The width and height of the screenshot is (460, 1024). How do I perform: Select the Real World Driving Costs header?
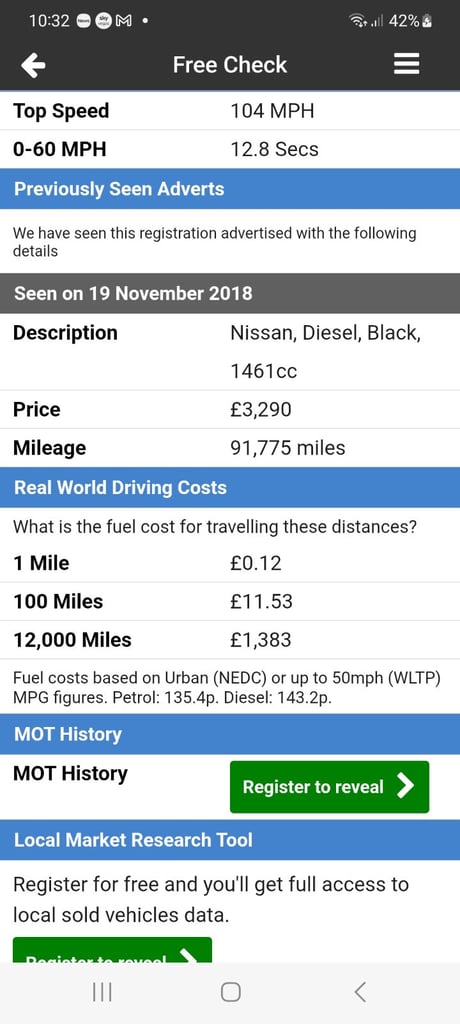[230, 488]
